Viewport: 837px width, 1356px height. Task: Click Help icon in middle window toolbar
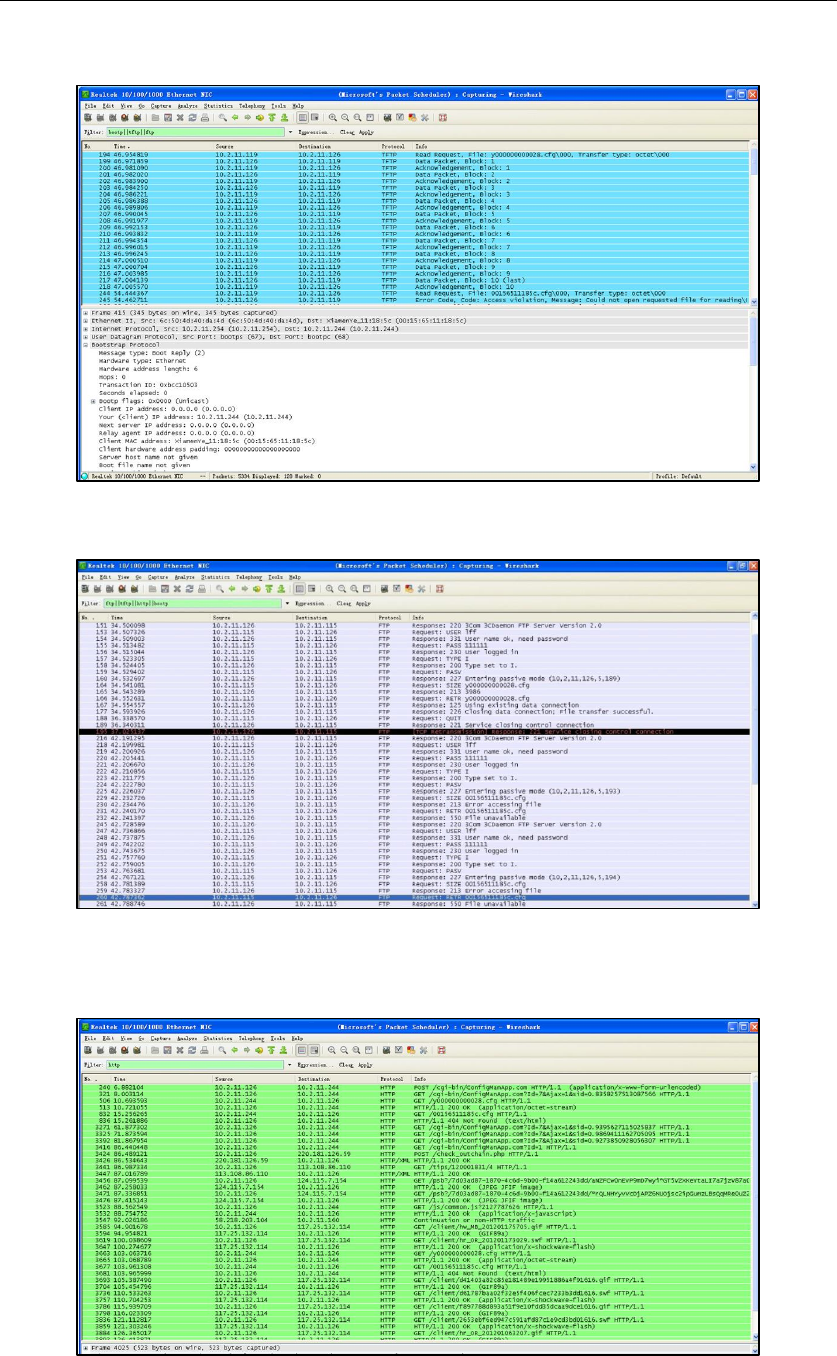click(439, 589)
